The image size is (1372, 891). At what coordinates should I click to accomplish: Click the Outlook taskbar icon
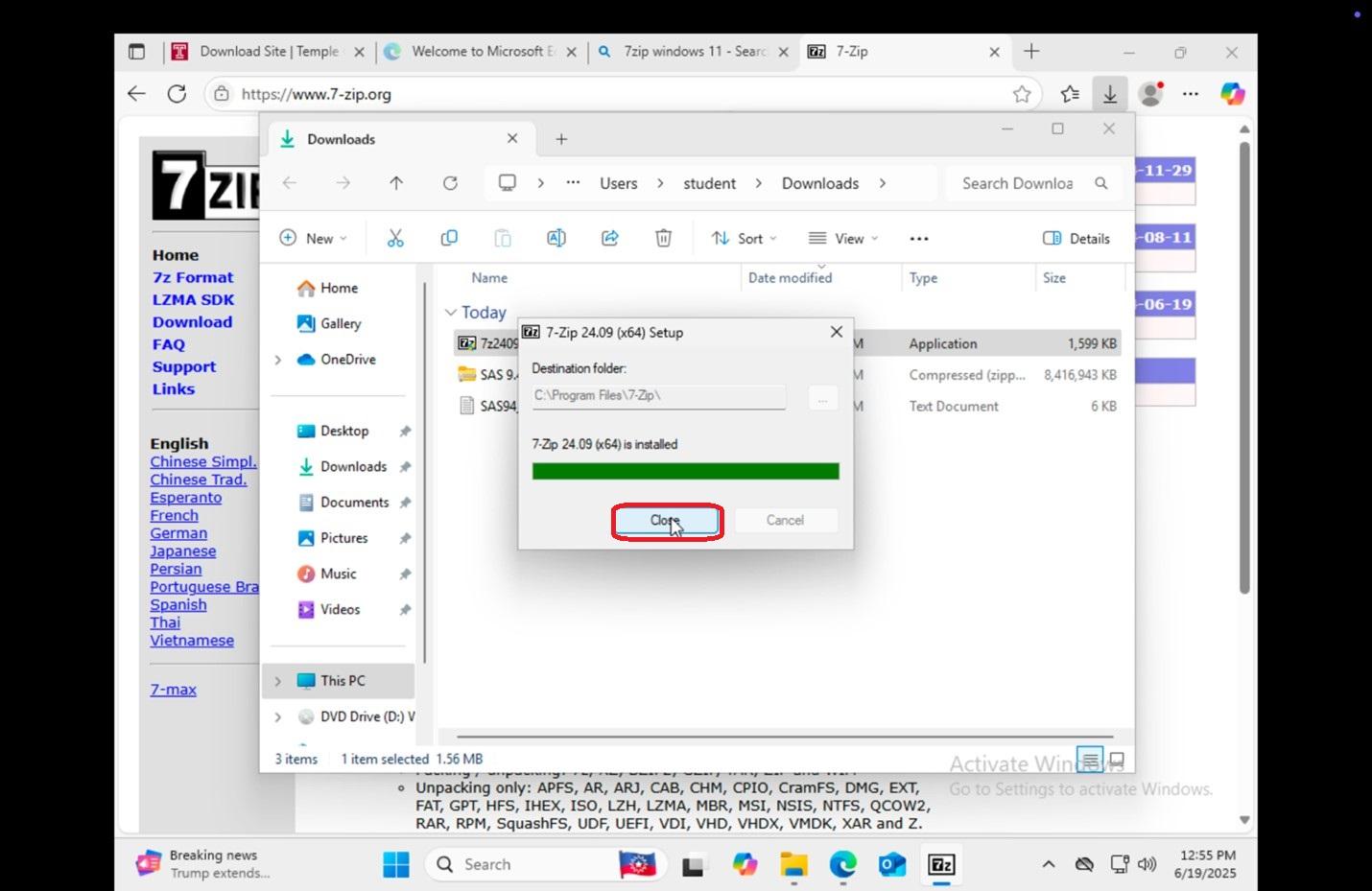click(892, 864)
